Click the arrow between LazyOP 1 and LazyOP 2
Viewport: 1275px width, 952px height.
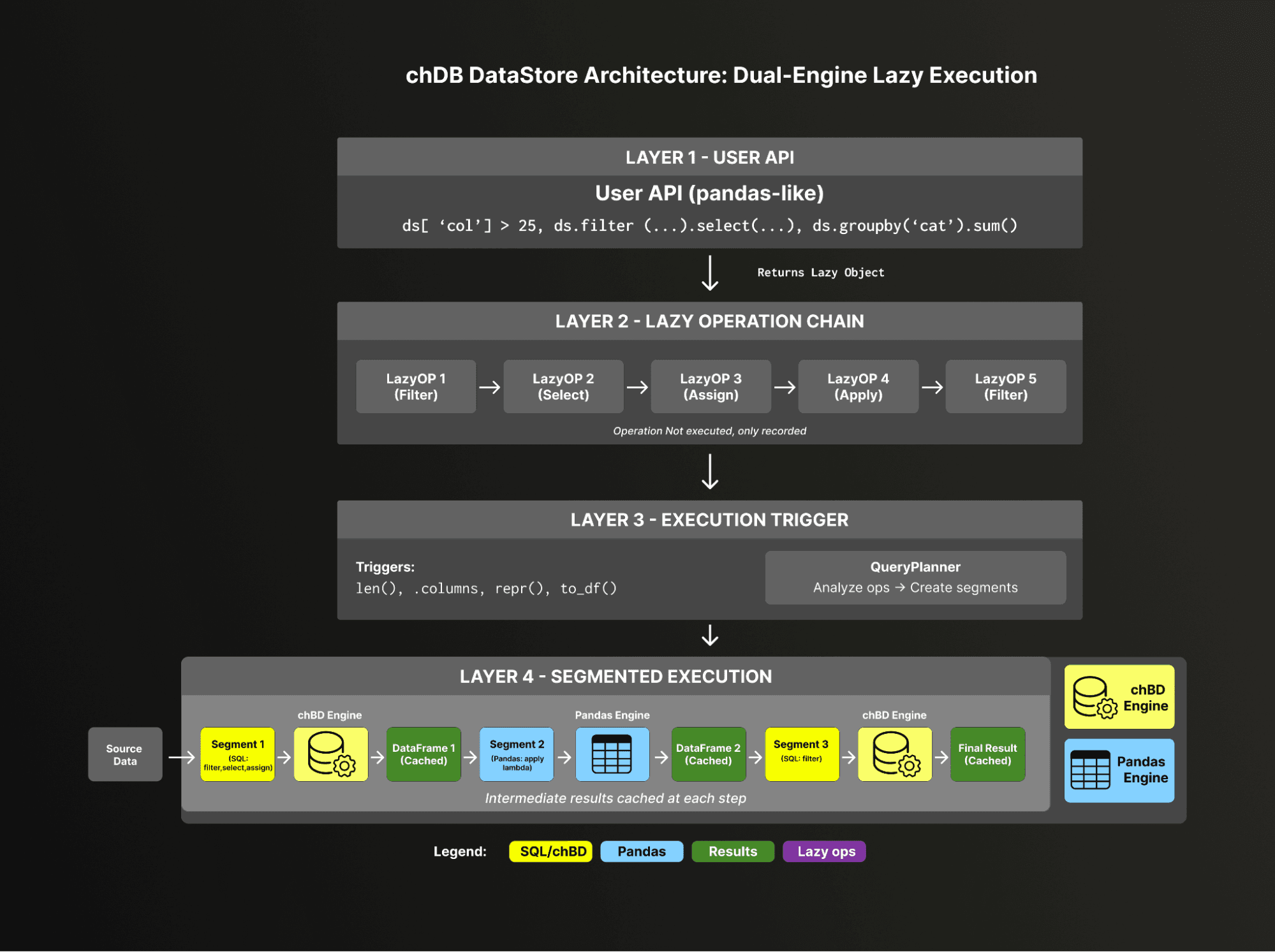[x=489, y=387]
